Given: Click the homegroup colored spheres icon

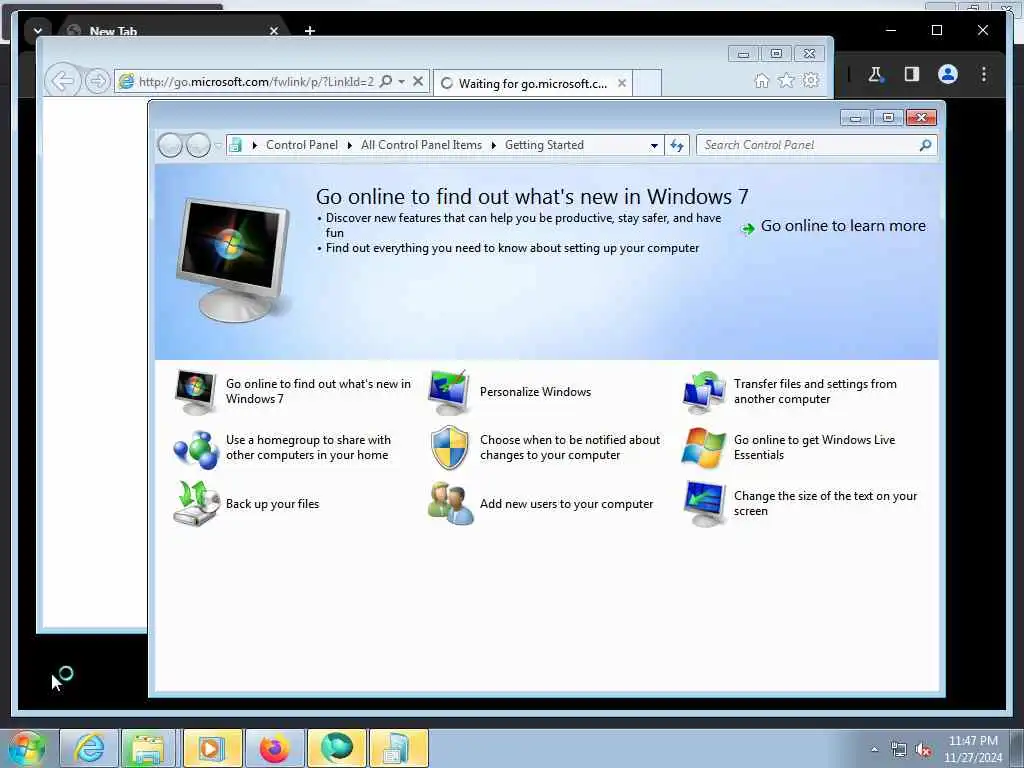Looking at the screenshot, I should click(x=195, y=449).
